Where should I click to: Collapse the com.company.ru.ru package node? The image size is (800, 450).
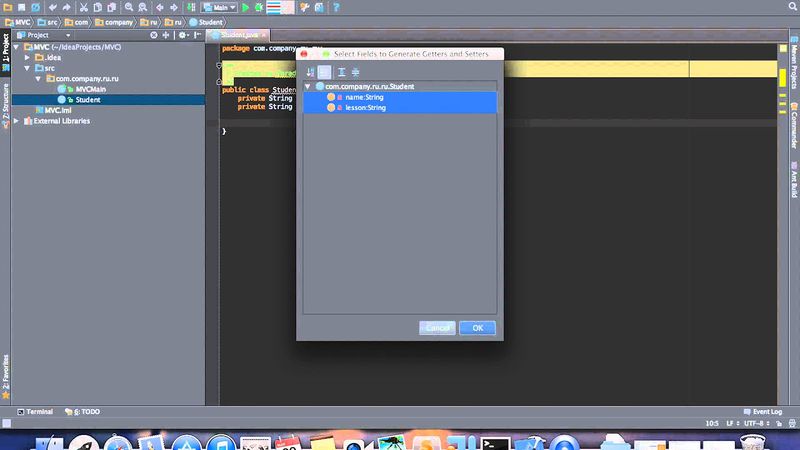coord(38,79)
